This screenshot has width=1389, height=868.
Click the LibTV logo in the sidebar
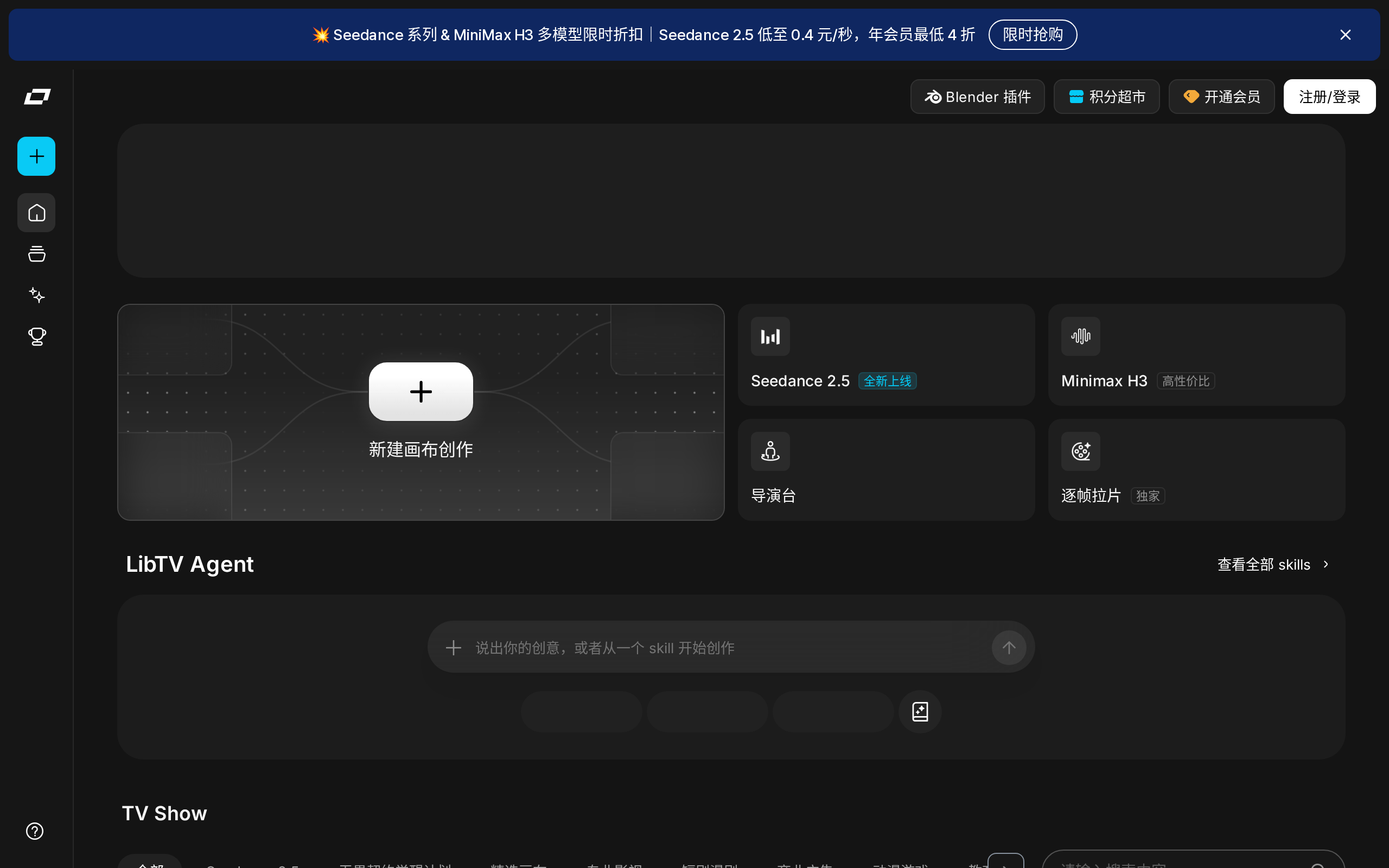pos(37,97)
